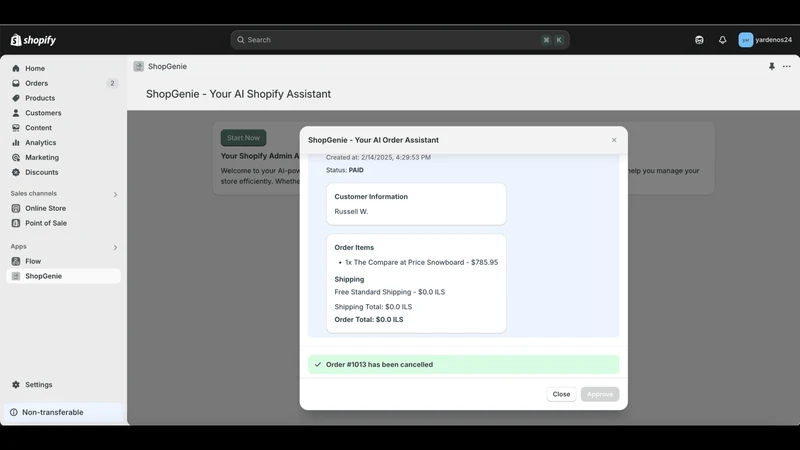The height and width of the screenshot is (450, 800).
Task: Click the Search field in top bar
Action: 400,40
